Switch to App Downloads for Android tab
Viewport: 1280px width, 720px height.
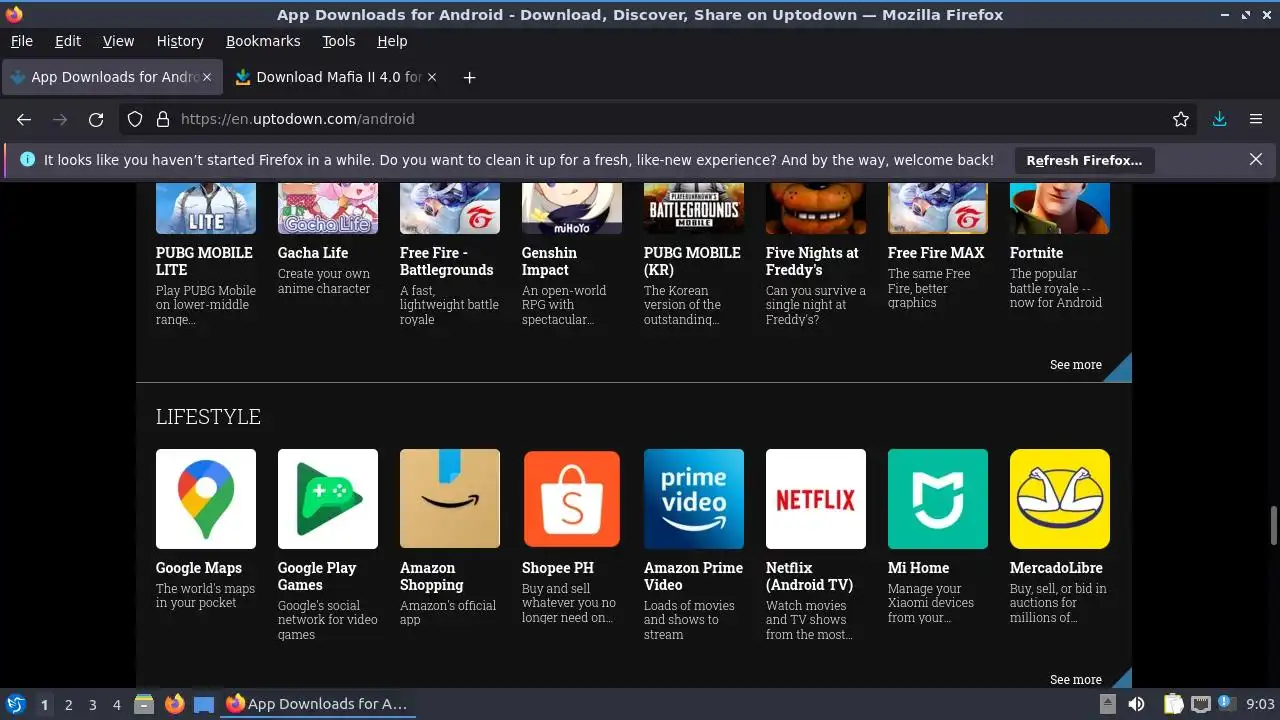(110, 77)
